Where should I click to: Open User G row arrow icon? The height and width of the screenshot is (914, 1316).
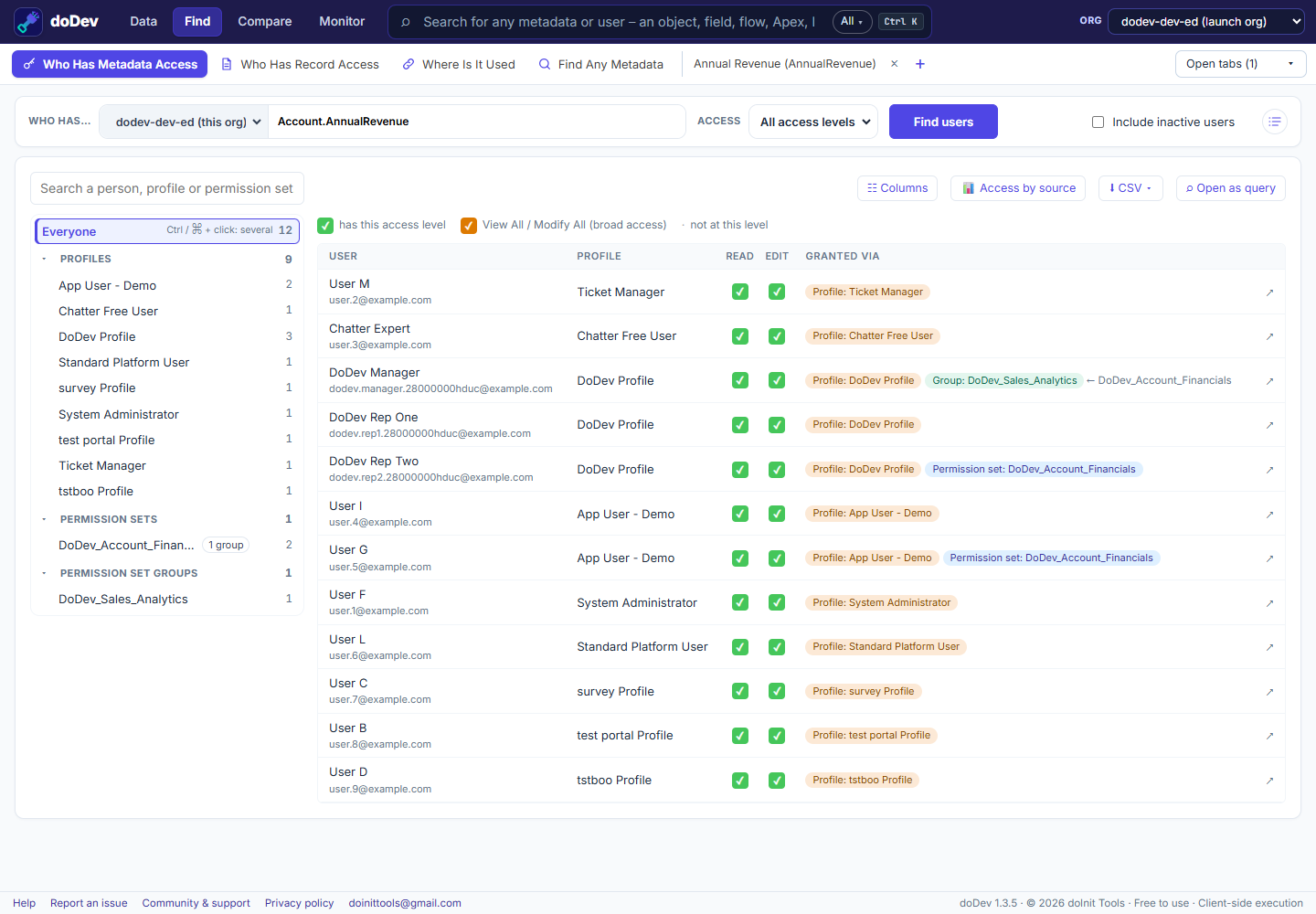(x=1269, y=558)
